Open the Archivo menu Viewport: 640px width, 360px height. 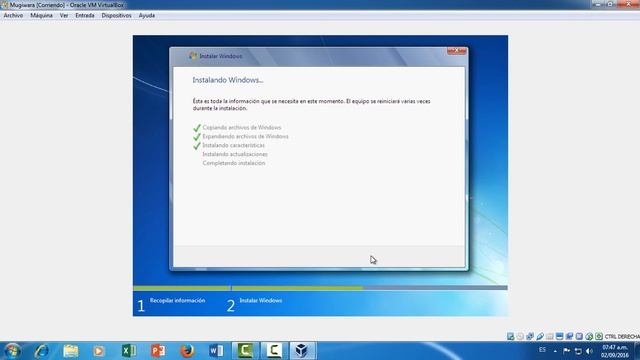(13, 16)
